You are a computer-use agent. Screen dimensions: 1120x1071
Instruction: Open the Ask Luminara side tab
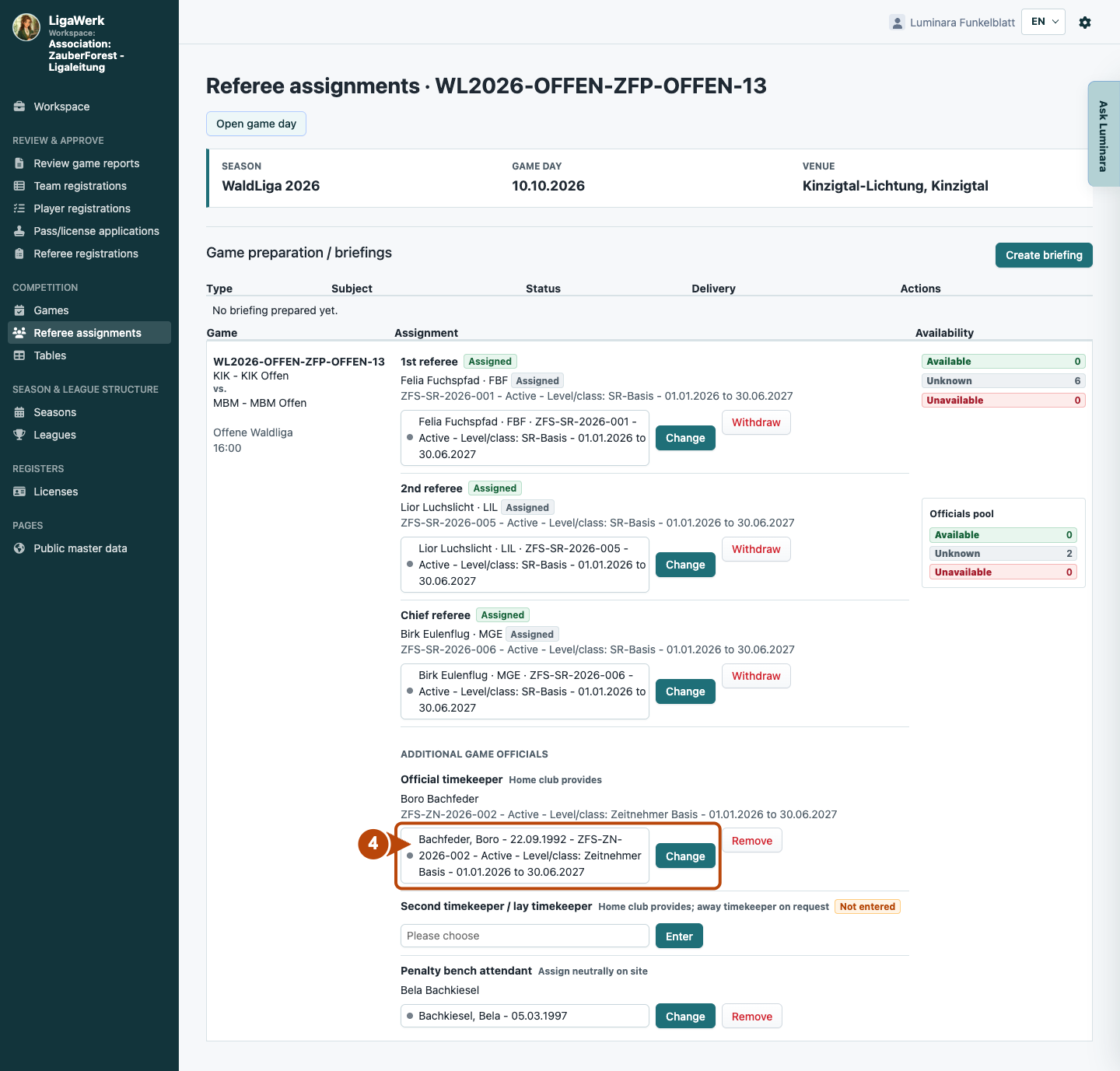(x=1104, y=134)
